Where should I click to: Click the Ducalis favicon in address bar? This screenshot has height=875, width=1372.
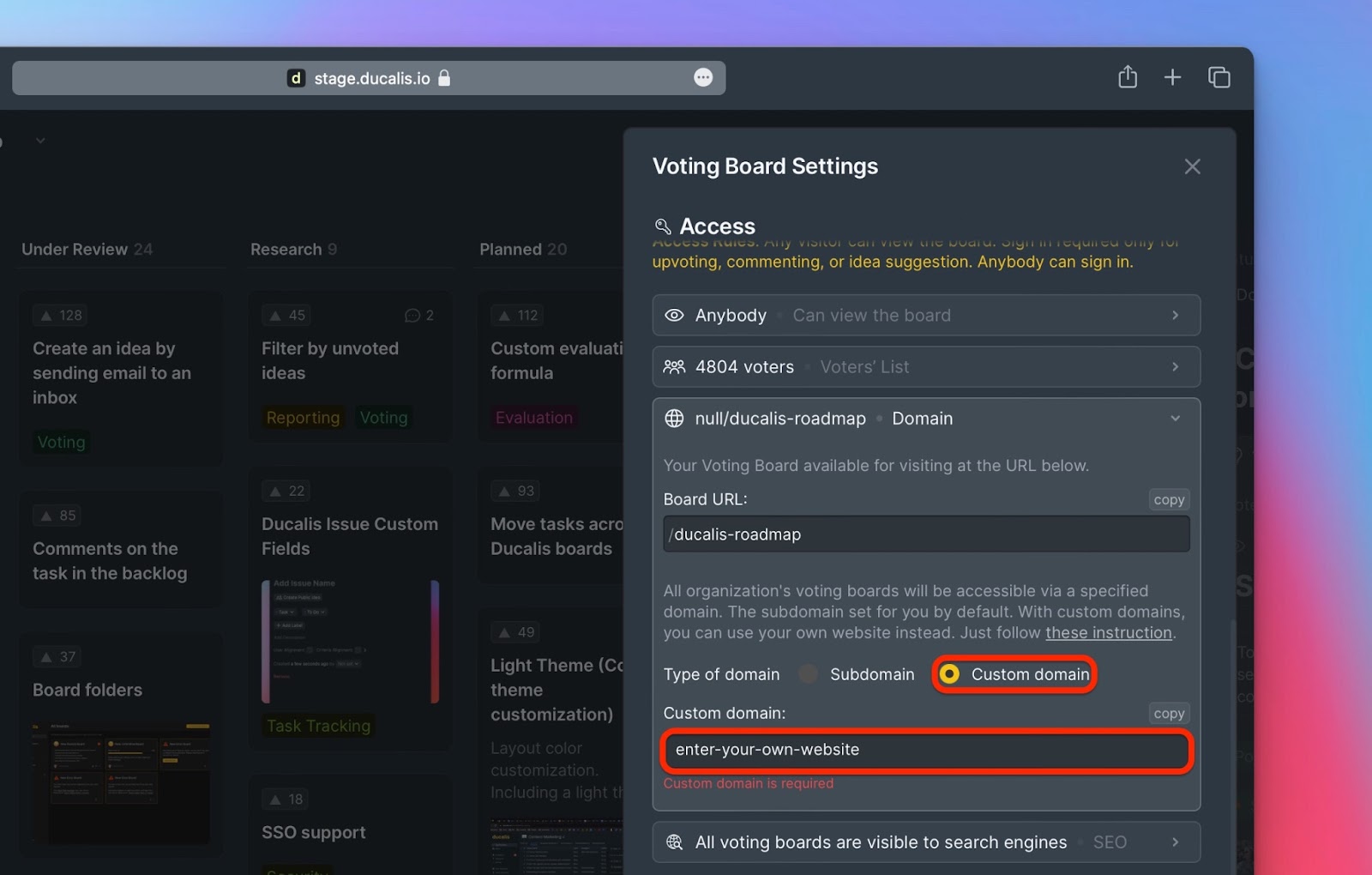pos(296,78)
